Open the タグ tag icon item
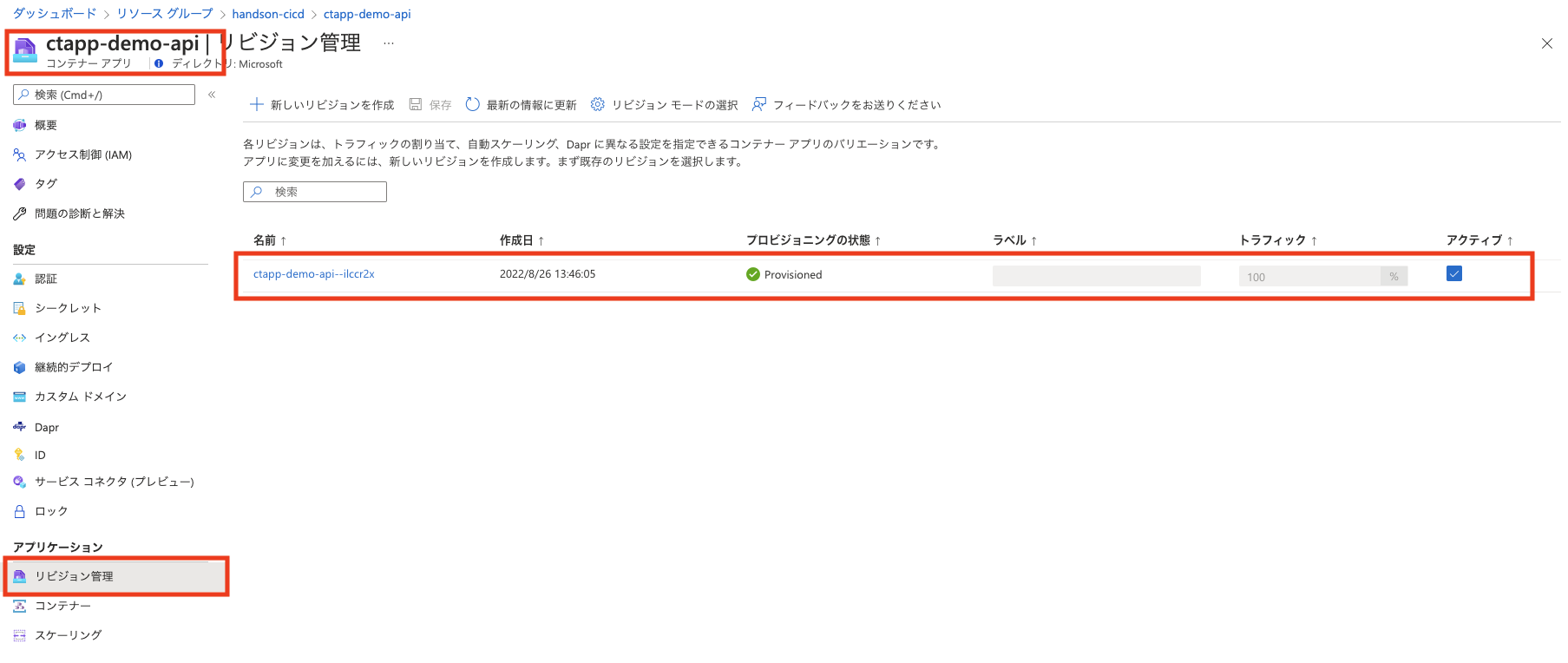Viewport: 1568px width, 663px height. 20,184
